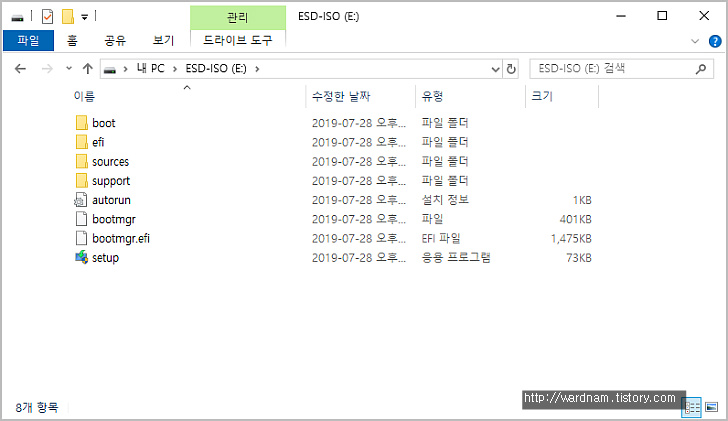Select the autorun file icon
This screenshot has height=421, width=728.
[x=81, y=200]
